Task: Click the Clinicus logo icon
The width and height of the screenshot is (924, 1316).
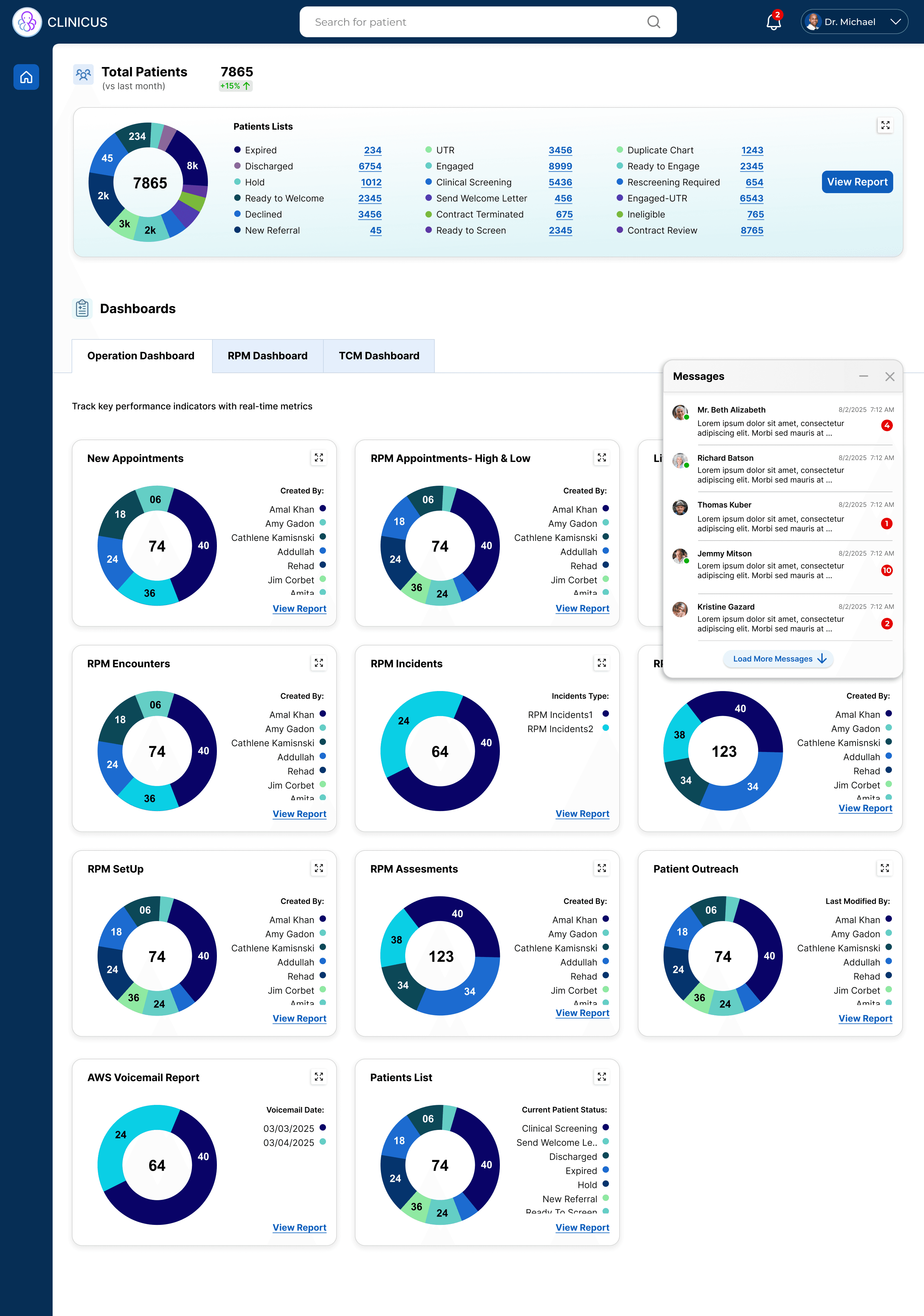Action: click(x=27, y=22)
